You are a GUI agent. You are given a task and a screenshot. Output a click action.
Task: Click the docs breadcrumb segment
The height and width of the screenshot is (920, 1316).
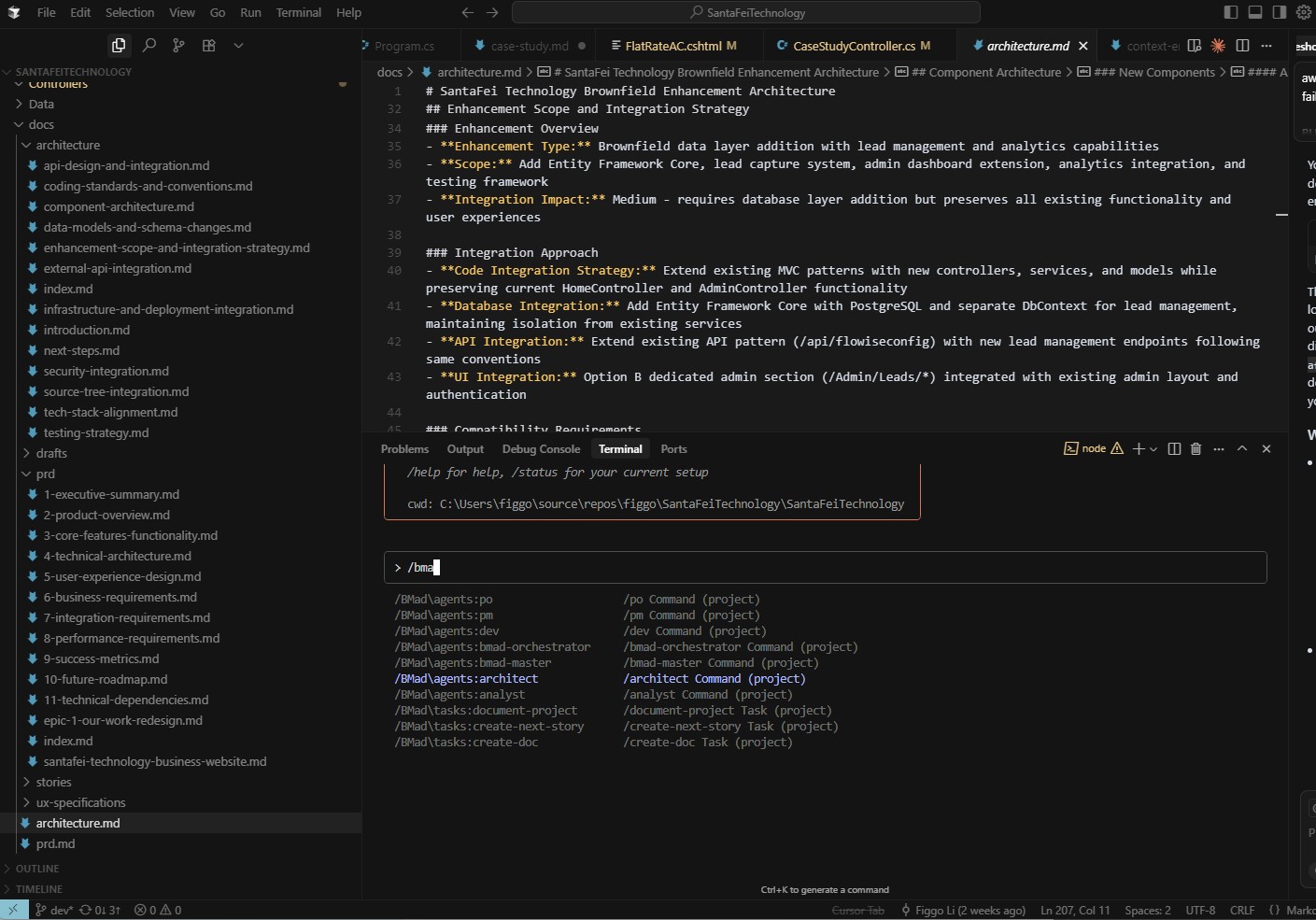coord(389,72)
